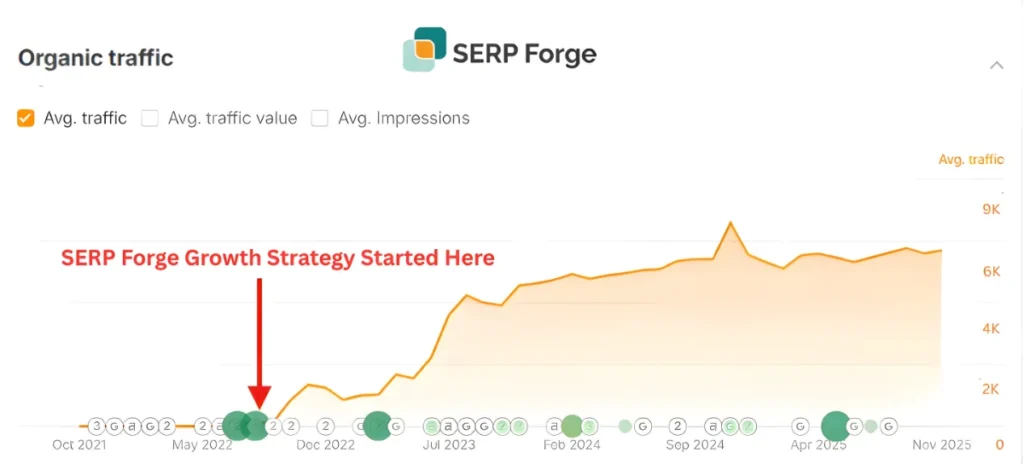Viewport: 1024px width, 464px height.
Task: Click the green circle above Feb 2024
Action: pos(572,426)
